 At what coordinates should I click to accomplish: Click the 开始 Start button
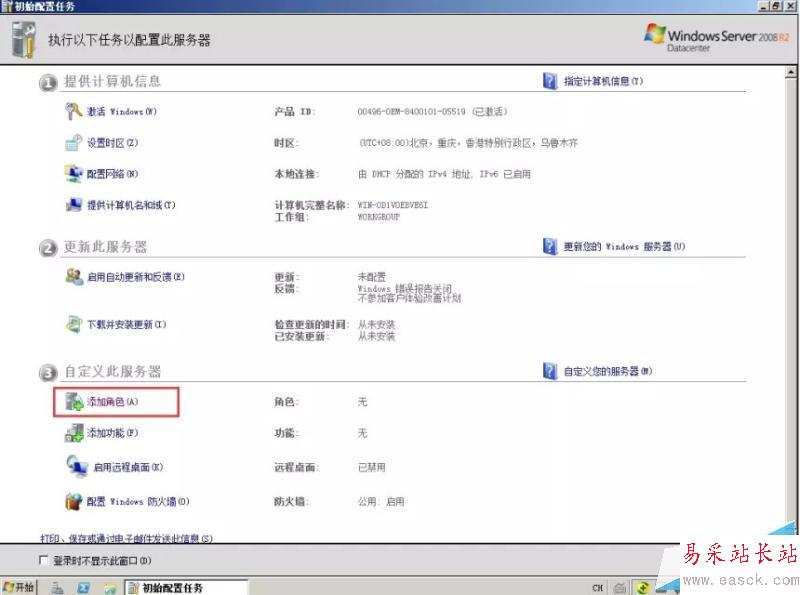18,587
